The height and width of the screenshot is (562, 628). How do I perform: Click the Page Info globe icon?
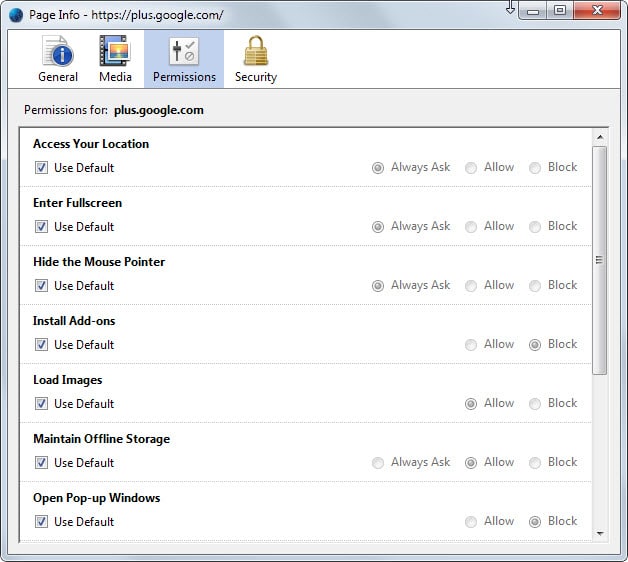coord(16,15)
